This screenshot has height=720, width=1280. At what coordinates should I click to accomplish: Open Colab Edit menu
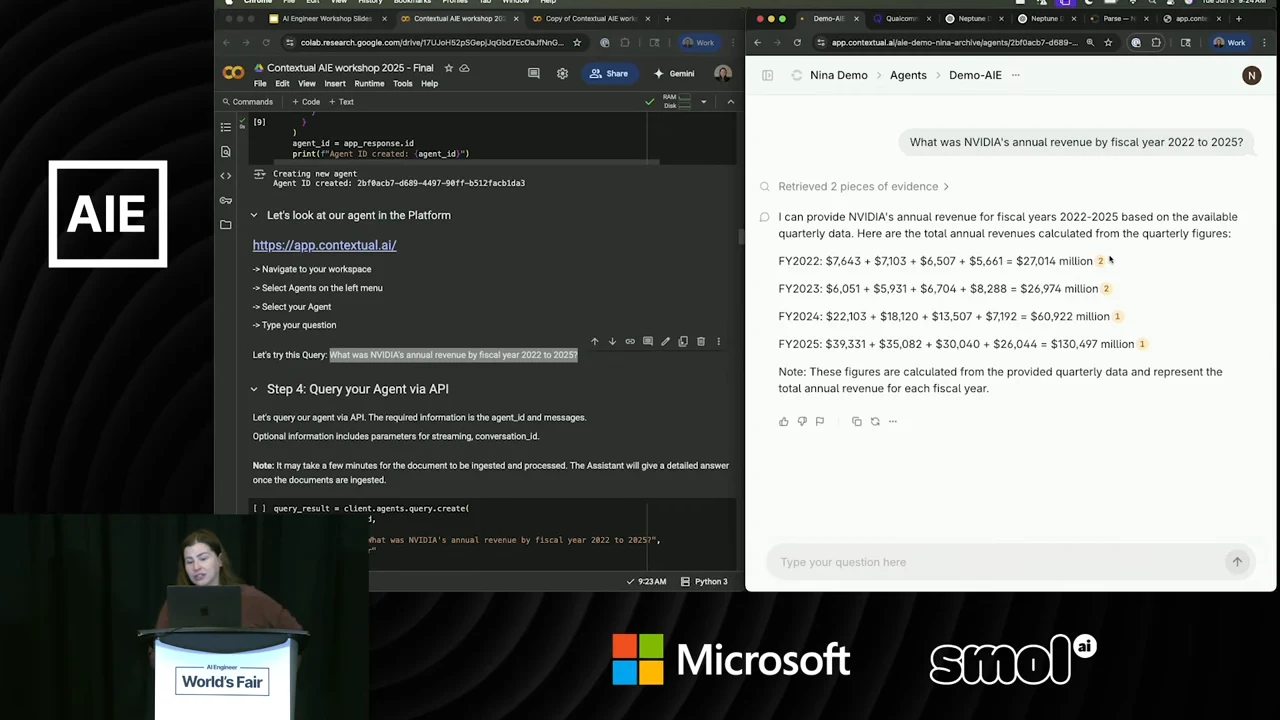[282, 84]
